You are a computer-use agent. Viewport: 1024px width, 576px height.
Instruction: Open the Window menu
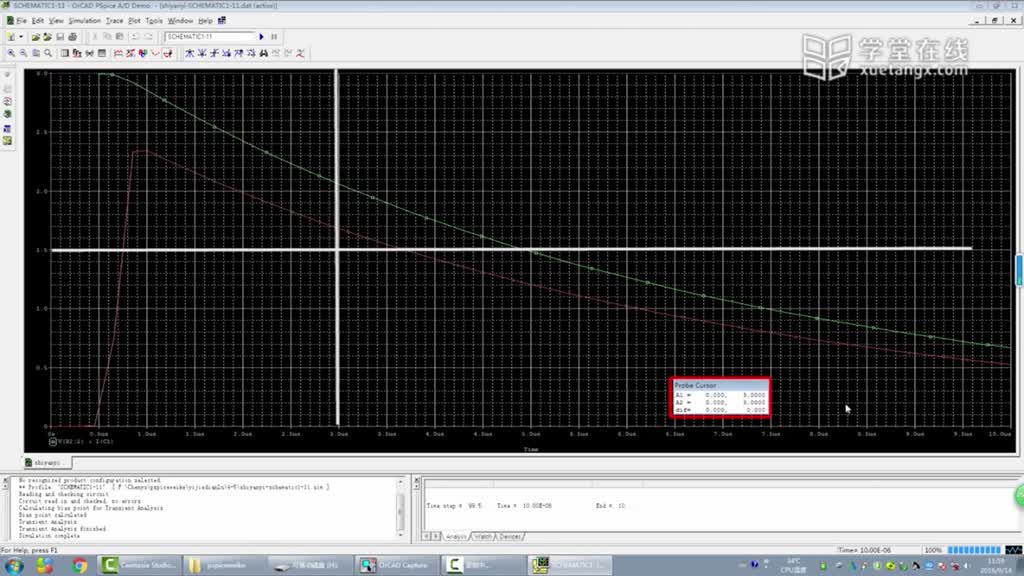[x=180, y=21]
